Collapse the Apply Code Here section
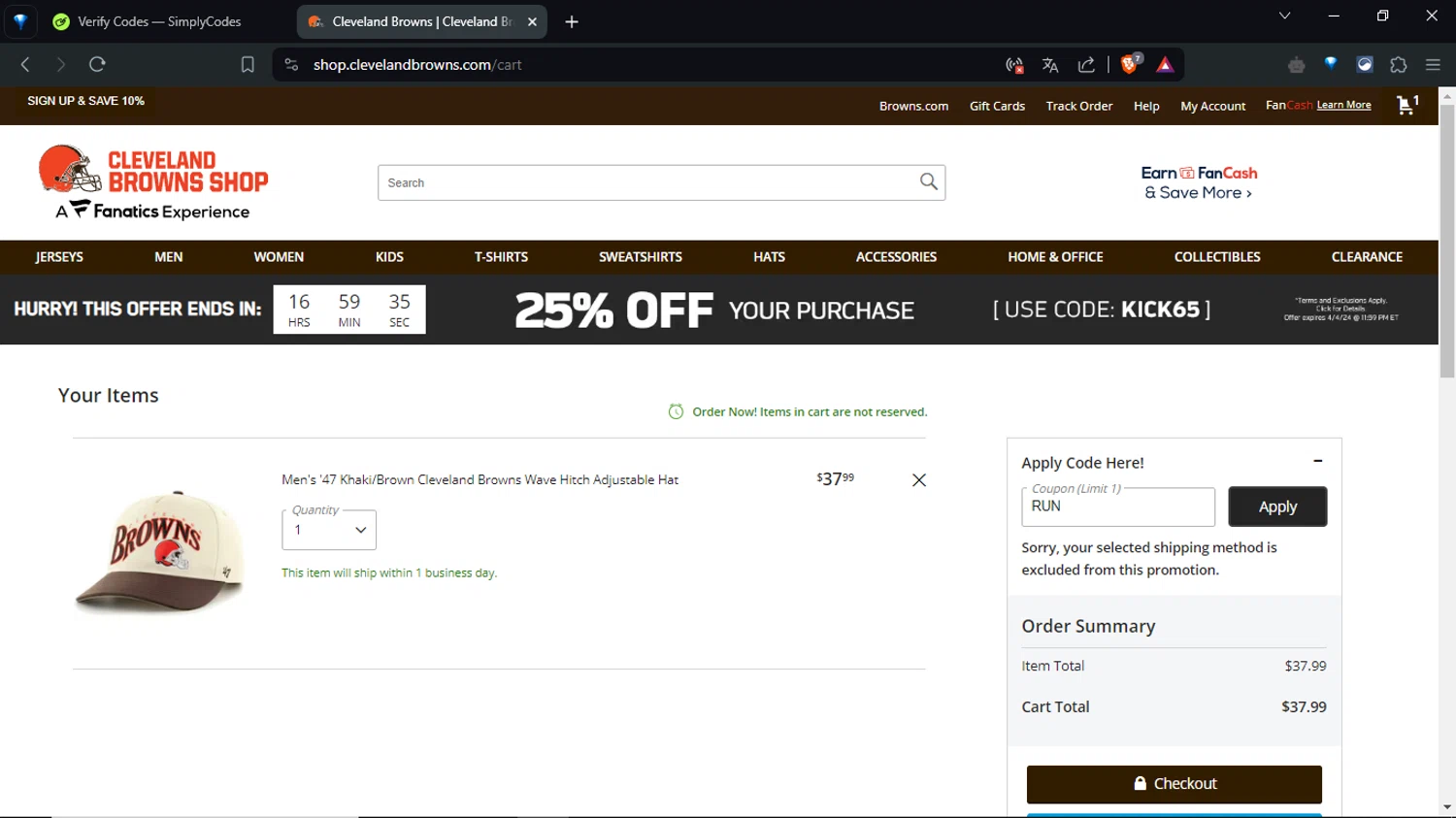This screenshot has height=818, width=1456. point(1317,462)
